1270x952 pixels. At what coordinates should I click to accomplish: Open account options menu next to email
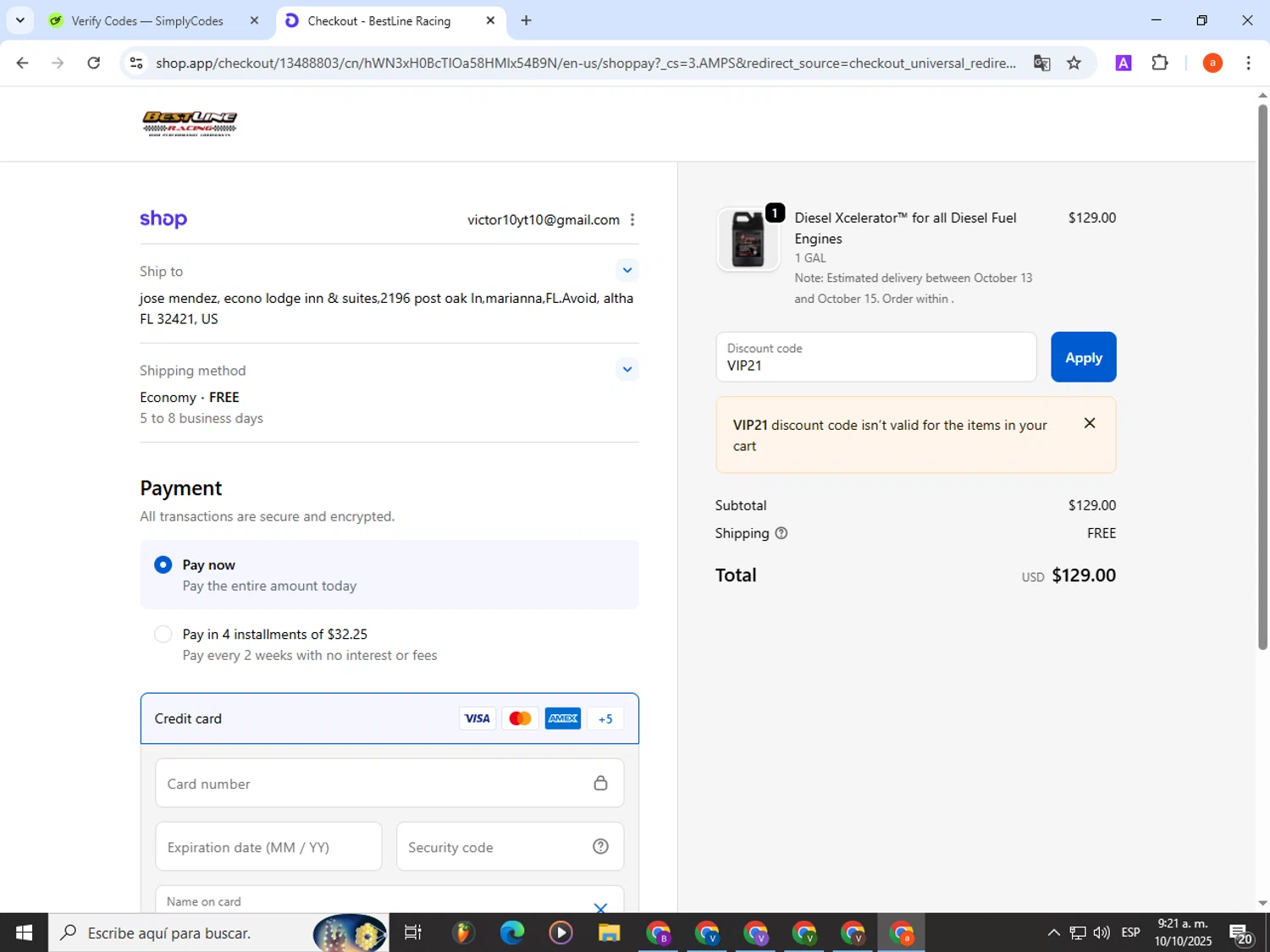(x=632, y=220)
